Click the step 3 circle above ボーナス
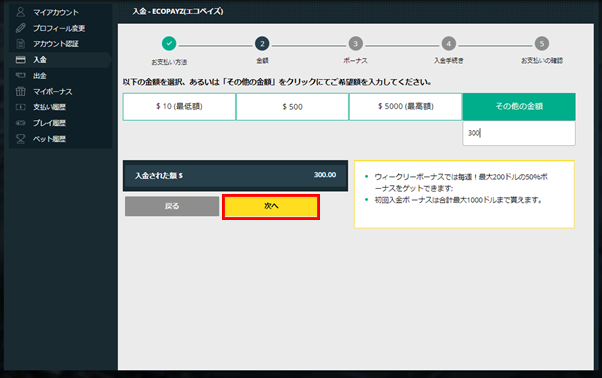The height and width of the screenshot is (378, 602). tap(356, 43)
